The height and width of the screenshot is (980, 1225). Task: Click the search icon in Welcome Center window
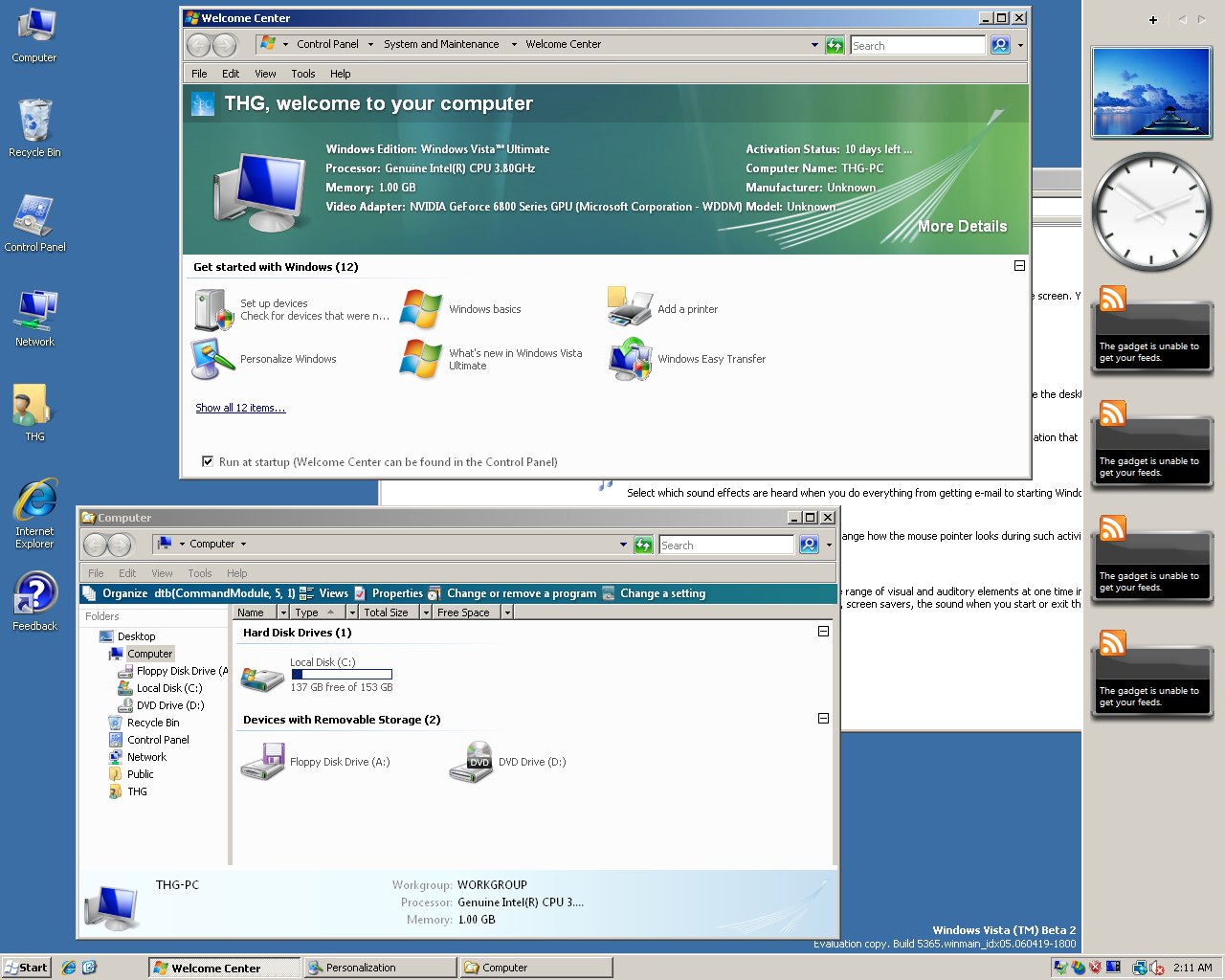[1000, 45]
